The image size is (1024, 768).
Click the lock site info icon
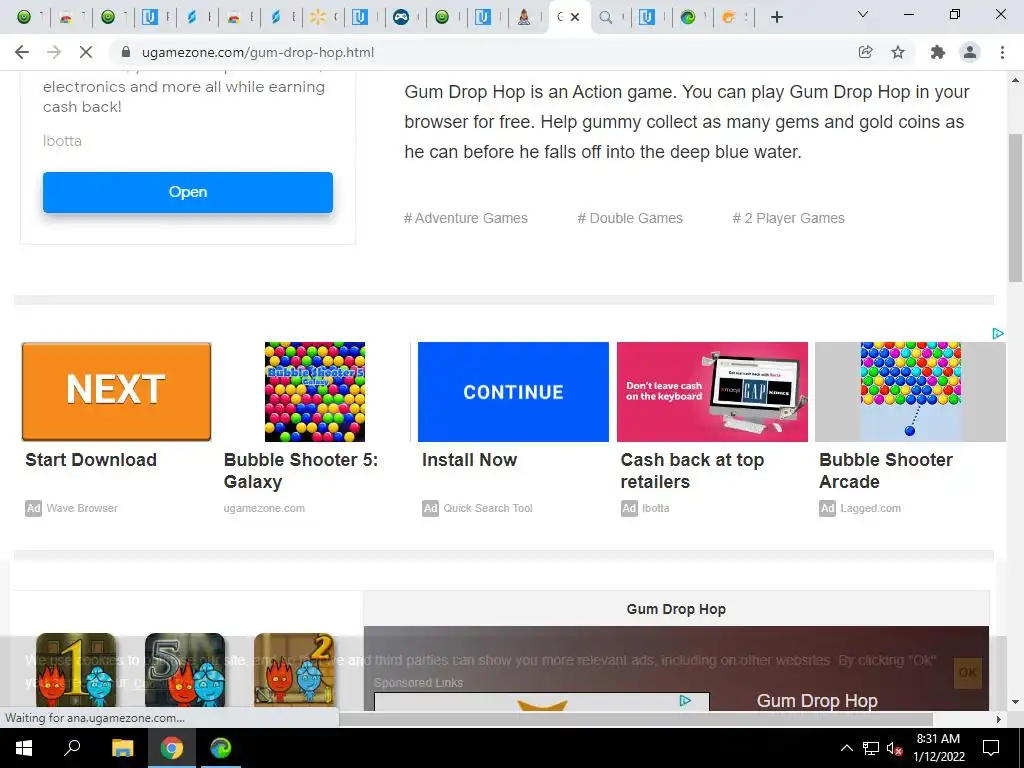tap(126, 52)
